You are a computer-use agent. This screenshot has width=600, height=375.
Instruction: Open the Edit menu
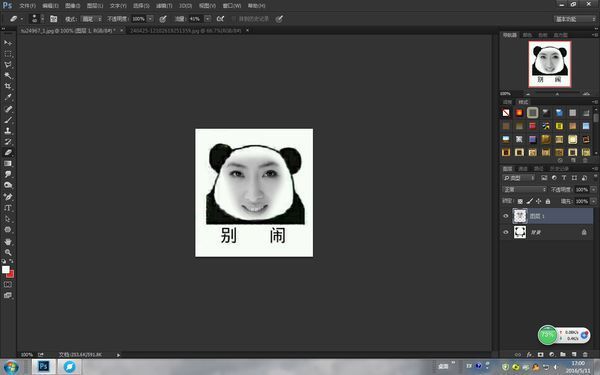coord(50,6)
